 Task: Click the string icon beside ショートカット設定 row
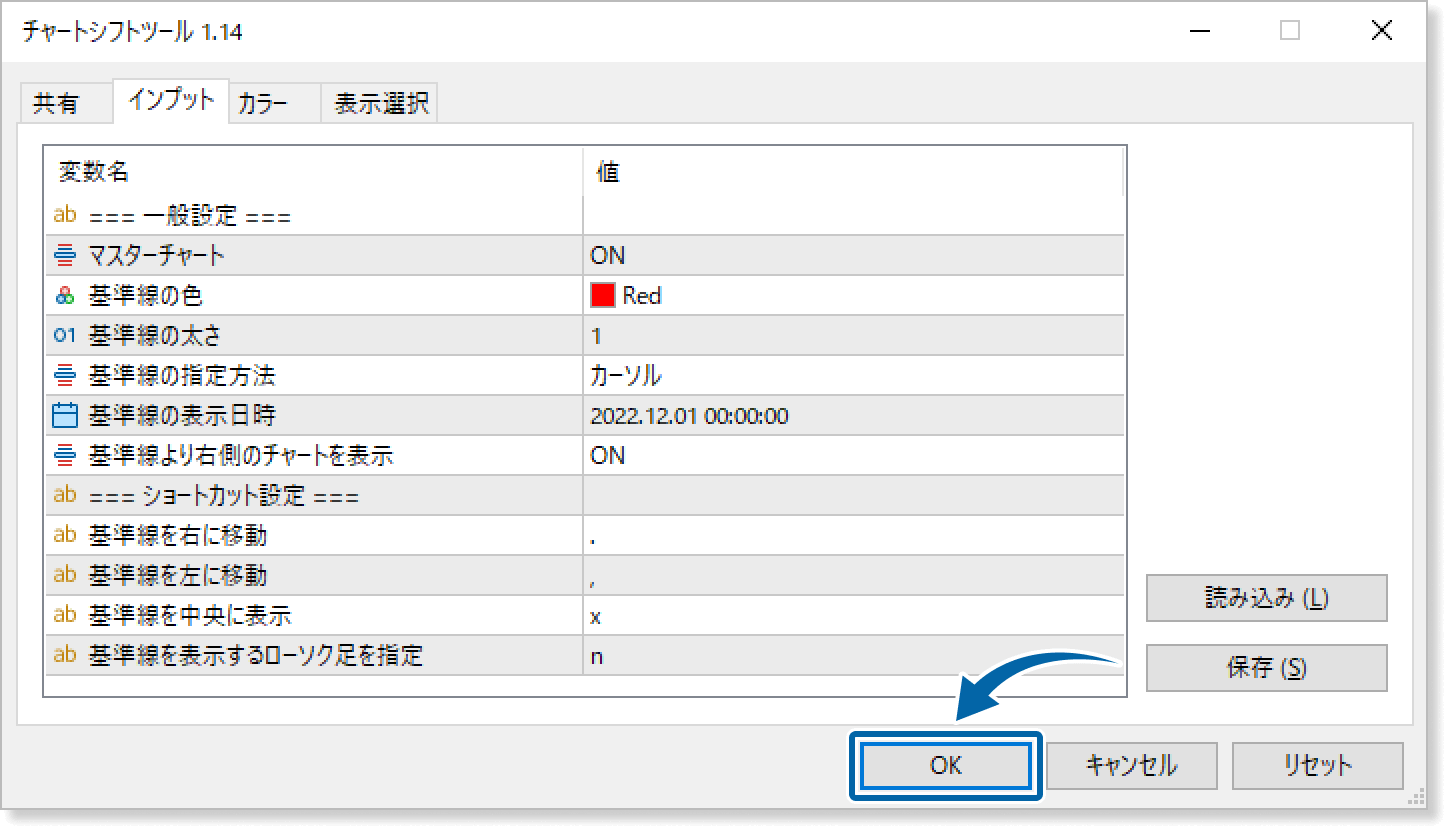65,495
